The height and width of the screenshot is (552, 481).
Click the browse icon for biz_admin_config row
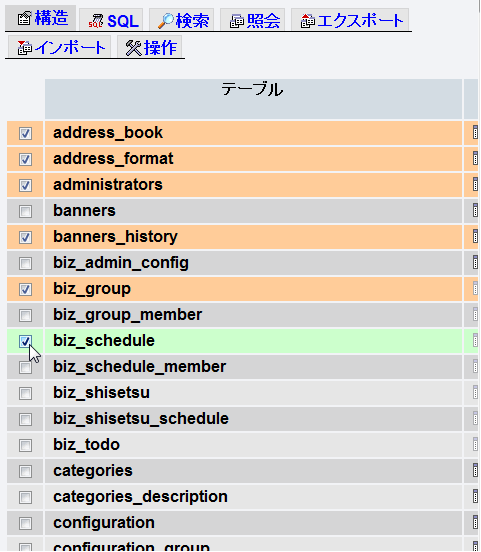click(x=475, y=263)
